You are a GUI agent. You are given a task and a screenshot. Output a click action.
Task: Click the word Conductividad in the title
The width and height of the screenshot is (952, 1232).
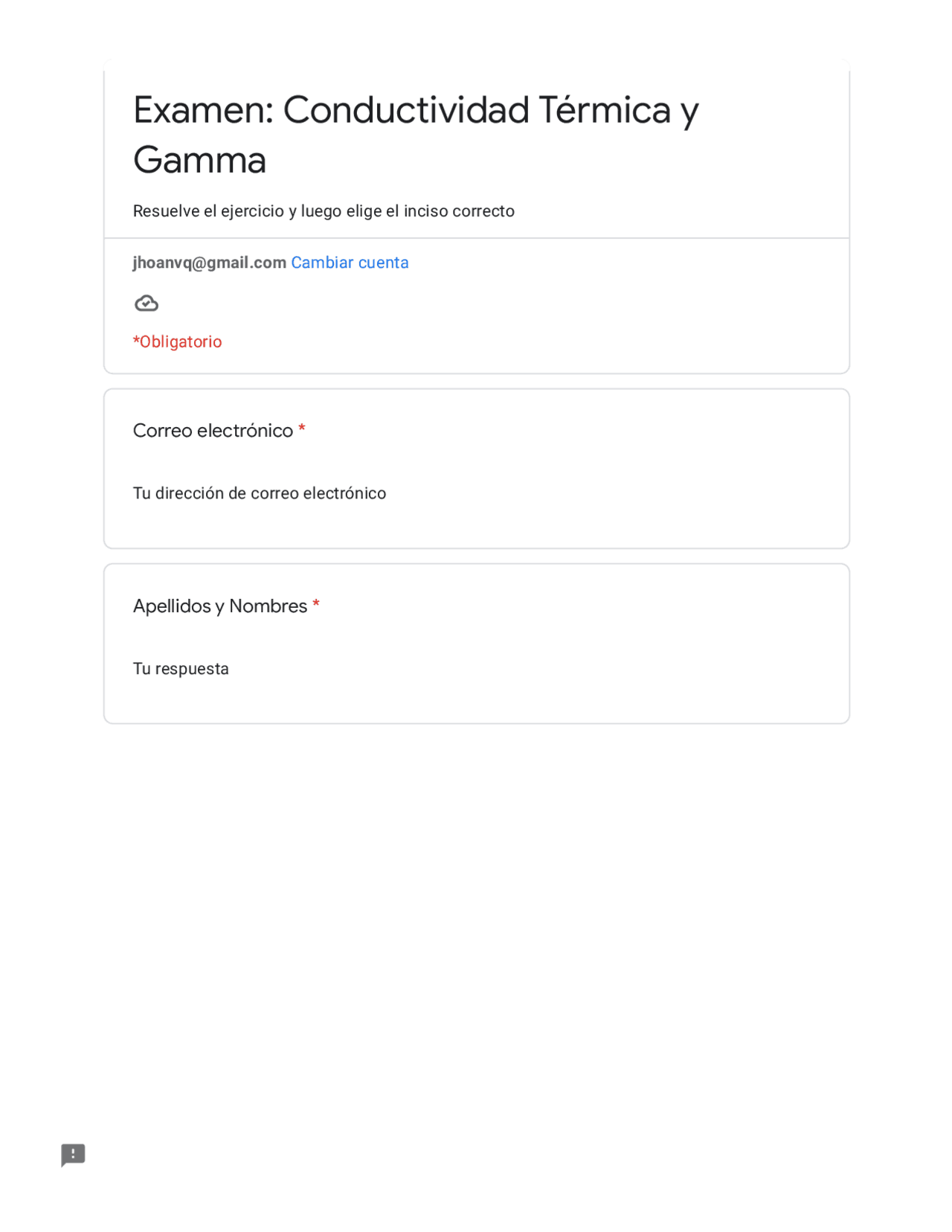pos(406,110)
